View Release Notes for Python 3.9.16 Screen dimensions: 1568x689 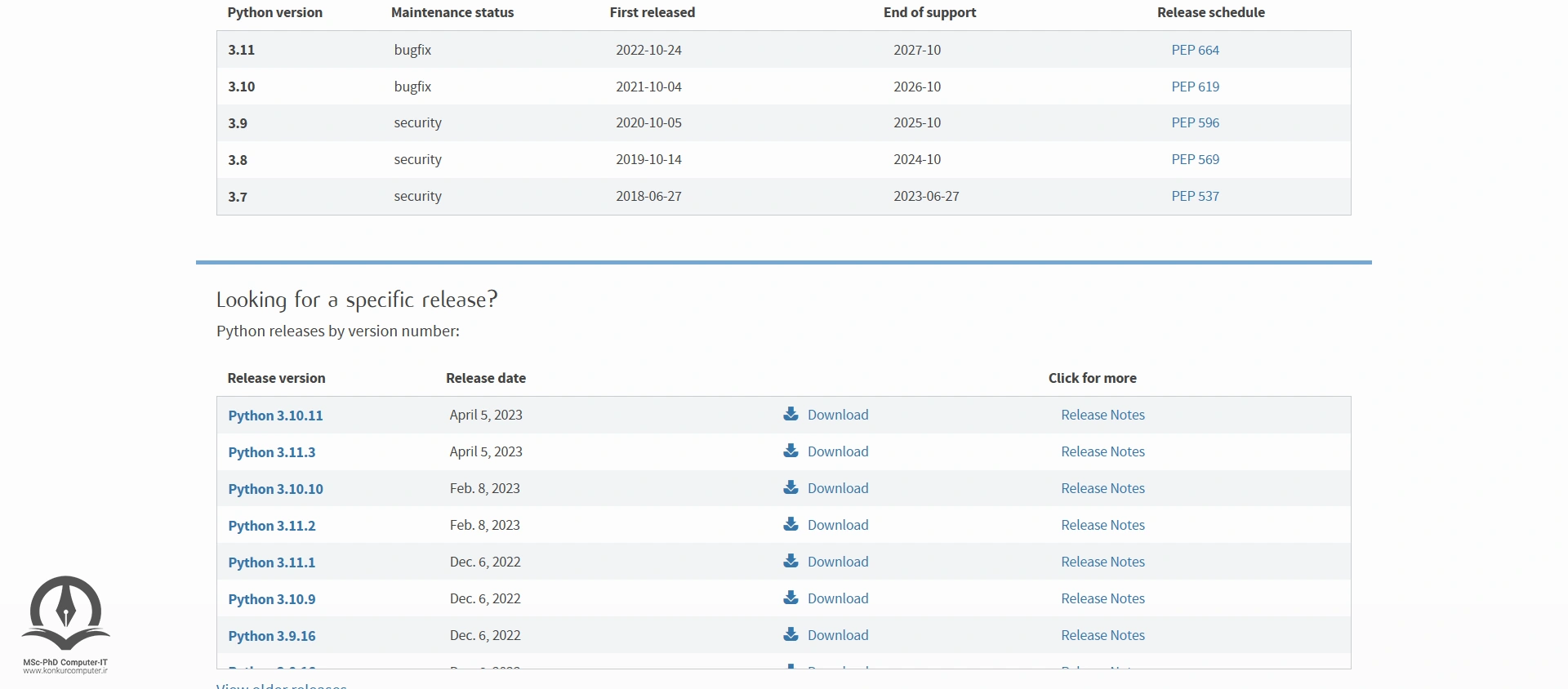(1102, 635)
